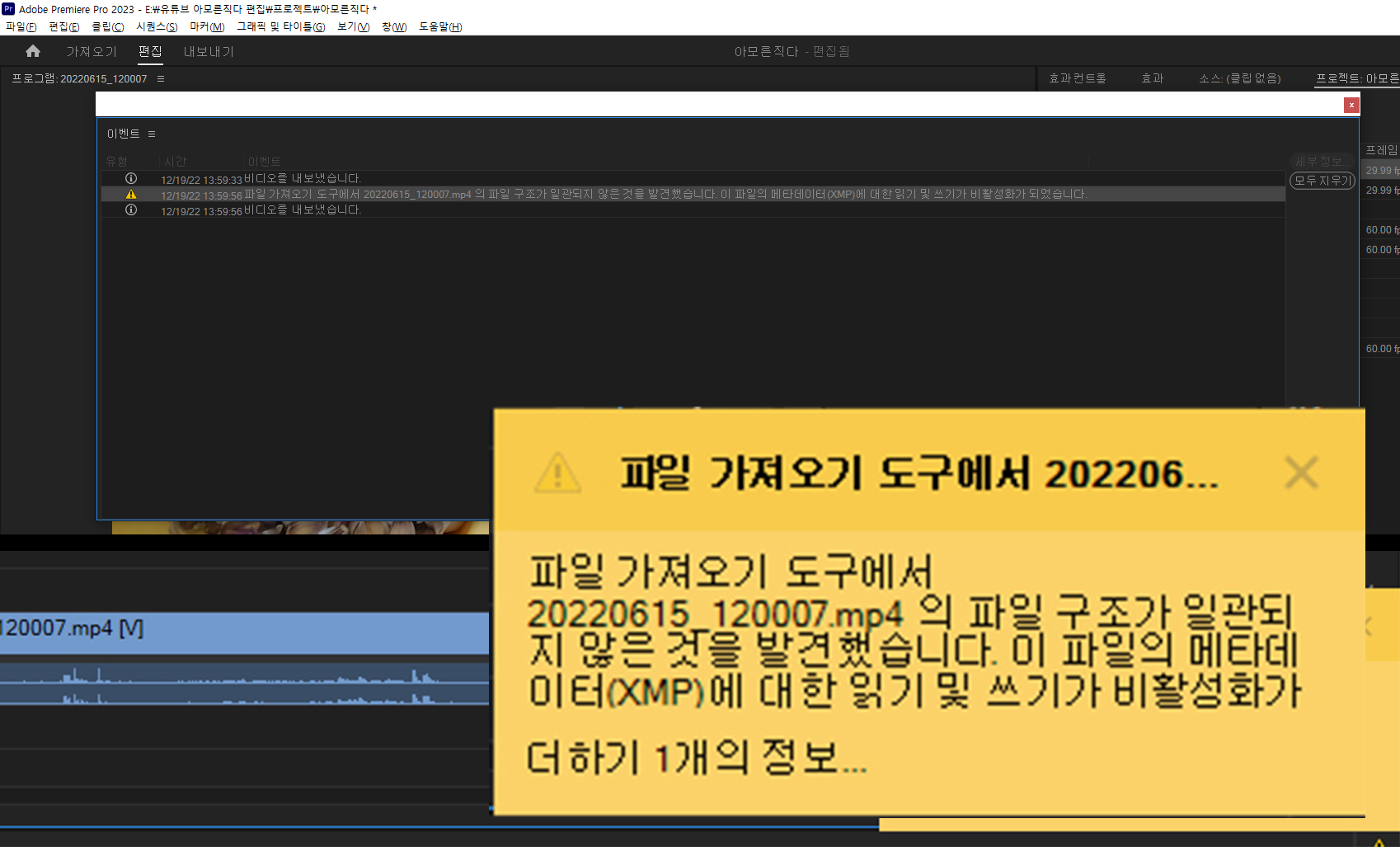The height and width of the screenshot is (847, 1400).
Task: Open the 클립(C) menu
Action: pyautogui.click(x=107, y=27)
